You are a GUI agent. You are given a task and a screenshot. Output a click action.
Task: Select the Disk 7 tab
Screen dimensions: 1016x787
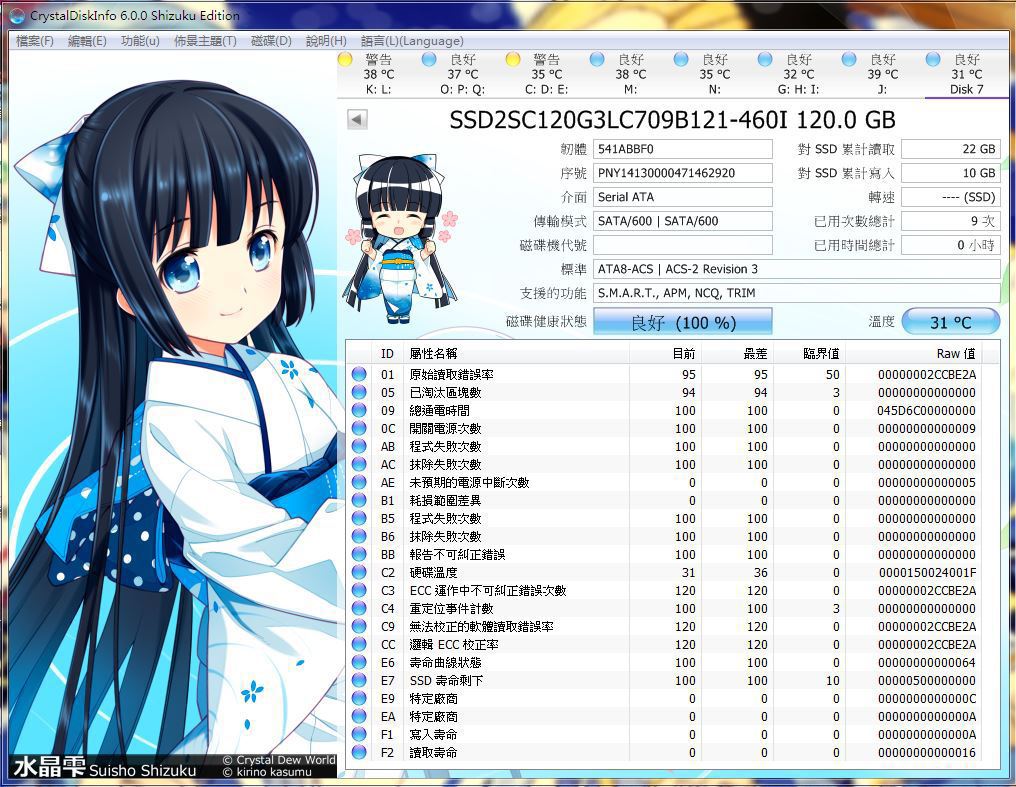[x=966, y=74]
